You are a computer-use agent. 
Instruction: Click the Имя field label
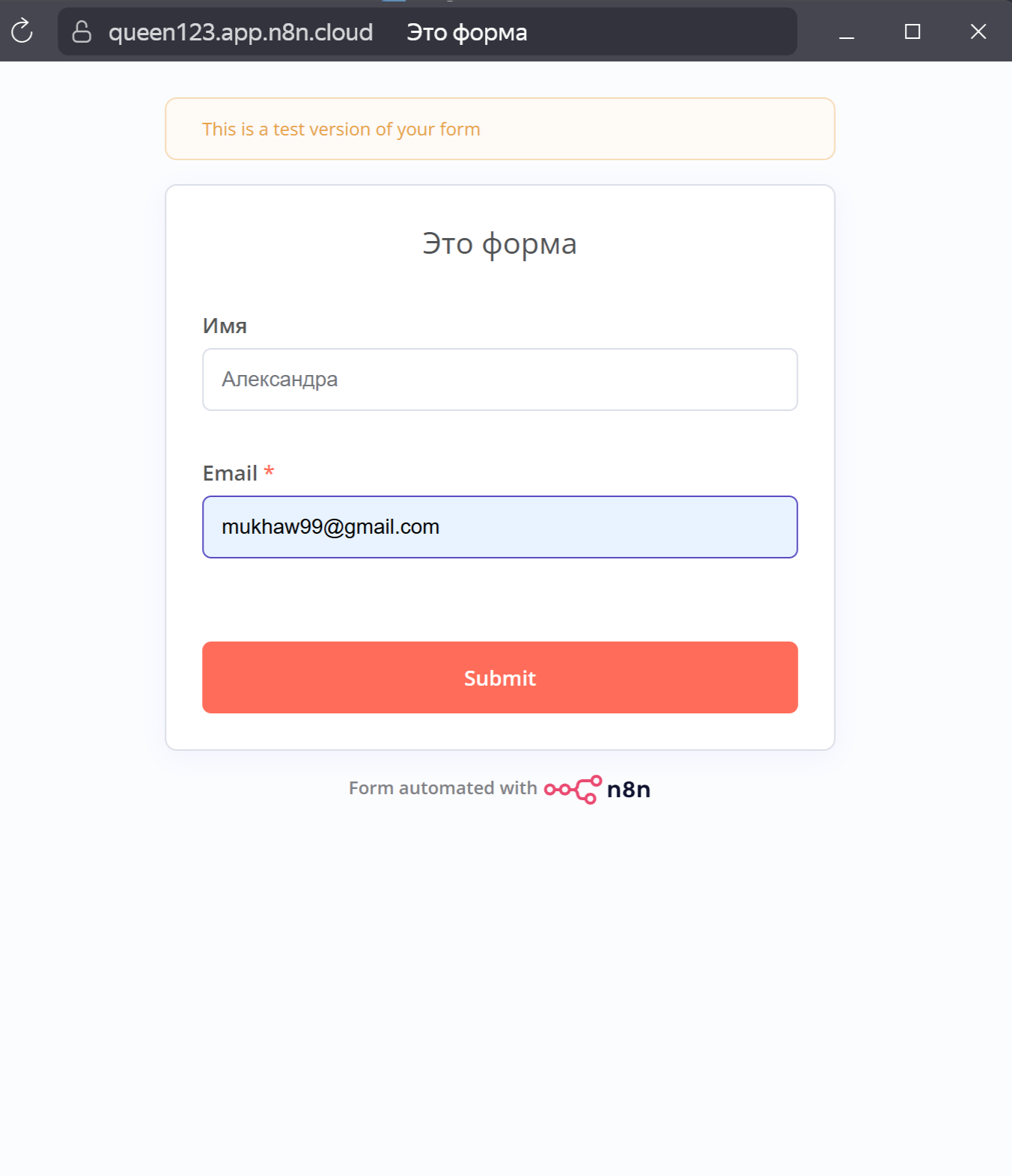(x=225, y=326)
